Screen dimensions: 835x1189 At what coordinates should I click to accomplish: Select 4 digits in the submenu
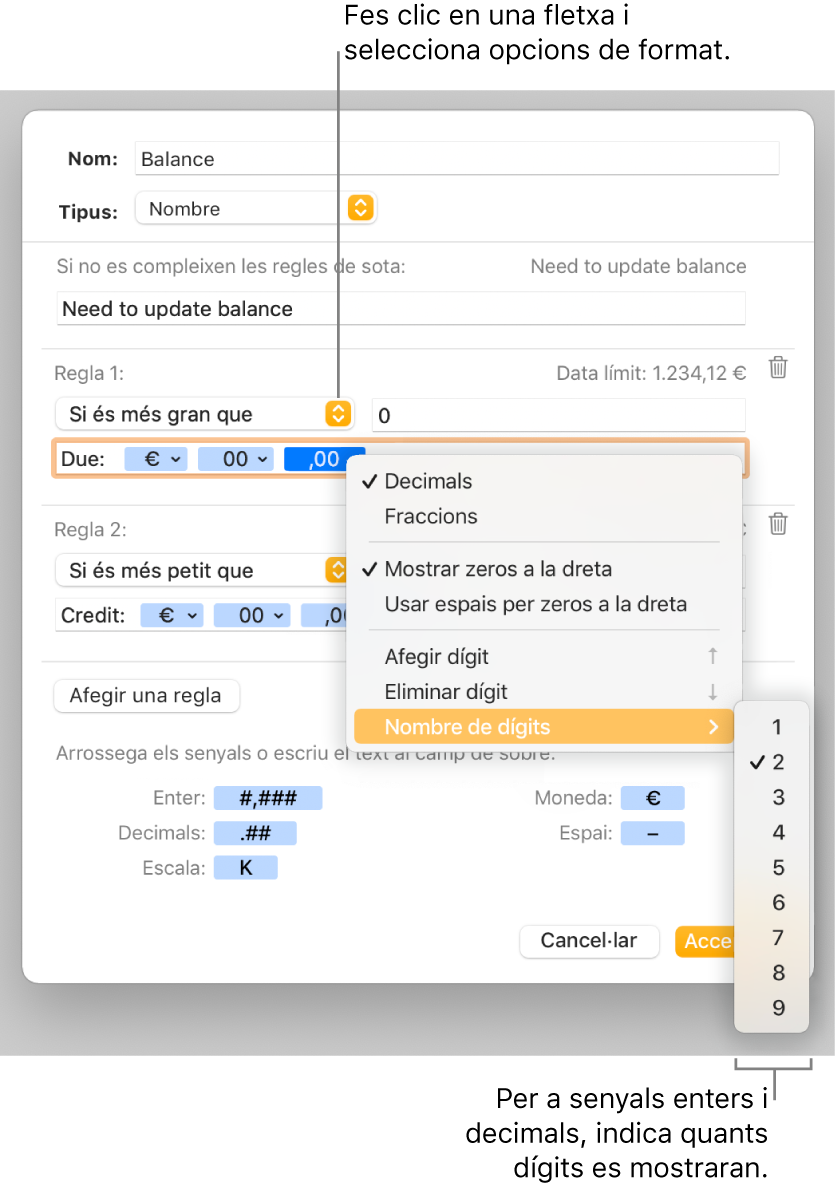pyautogui.click(x=772, y=832)
